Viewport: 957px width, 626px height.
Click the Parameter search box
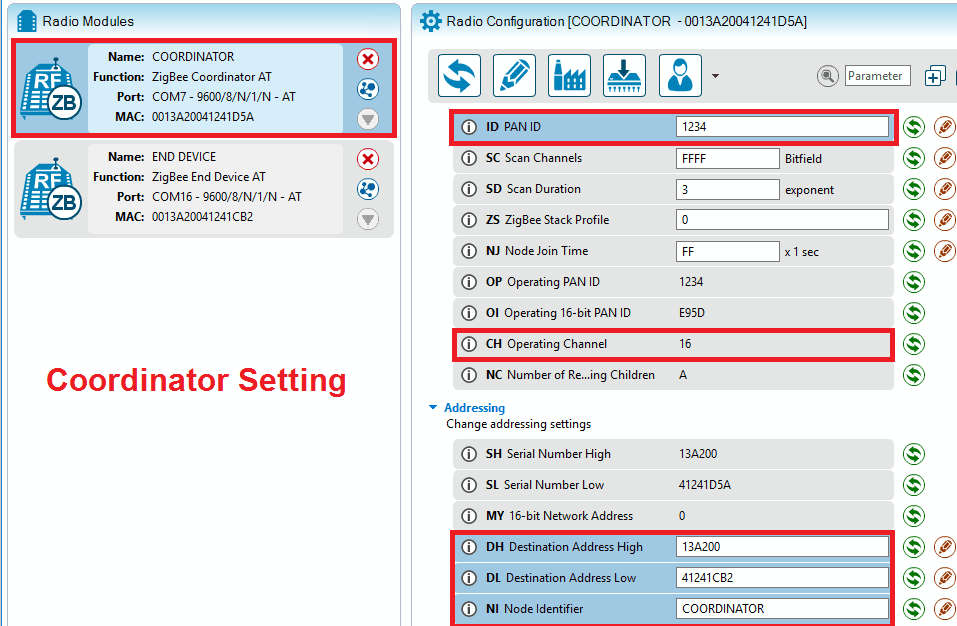[x=876, y=76]
